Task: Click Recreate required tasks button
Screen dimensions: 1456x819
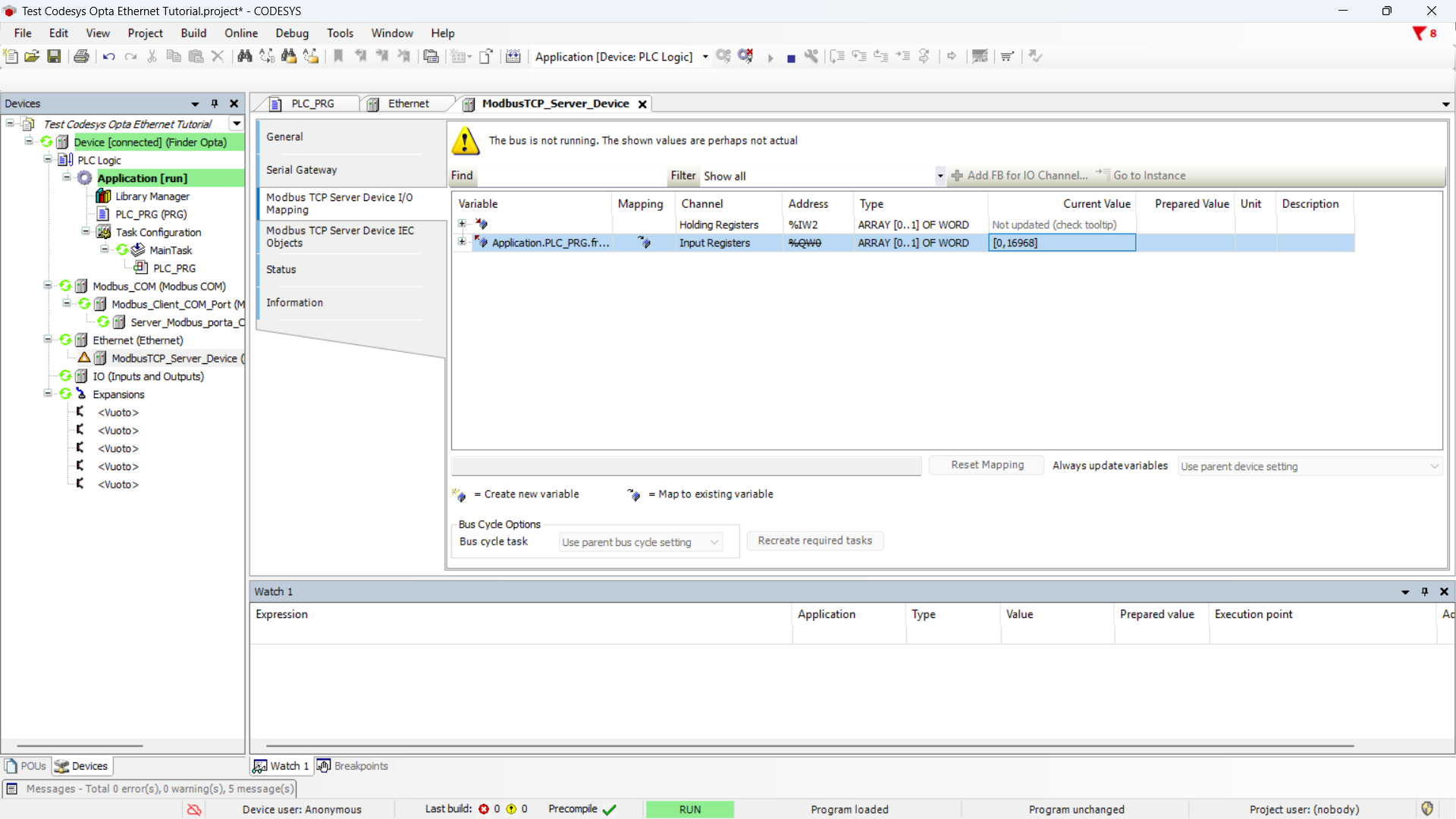Action: [x=814, y=541]
